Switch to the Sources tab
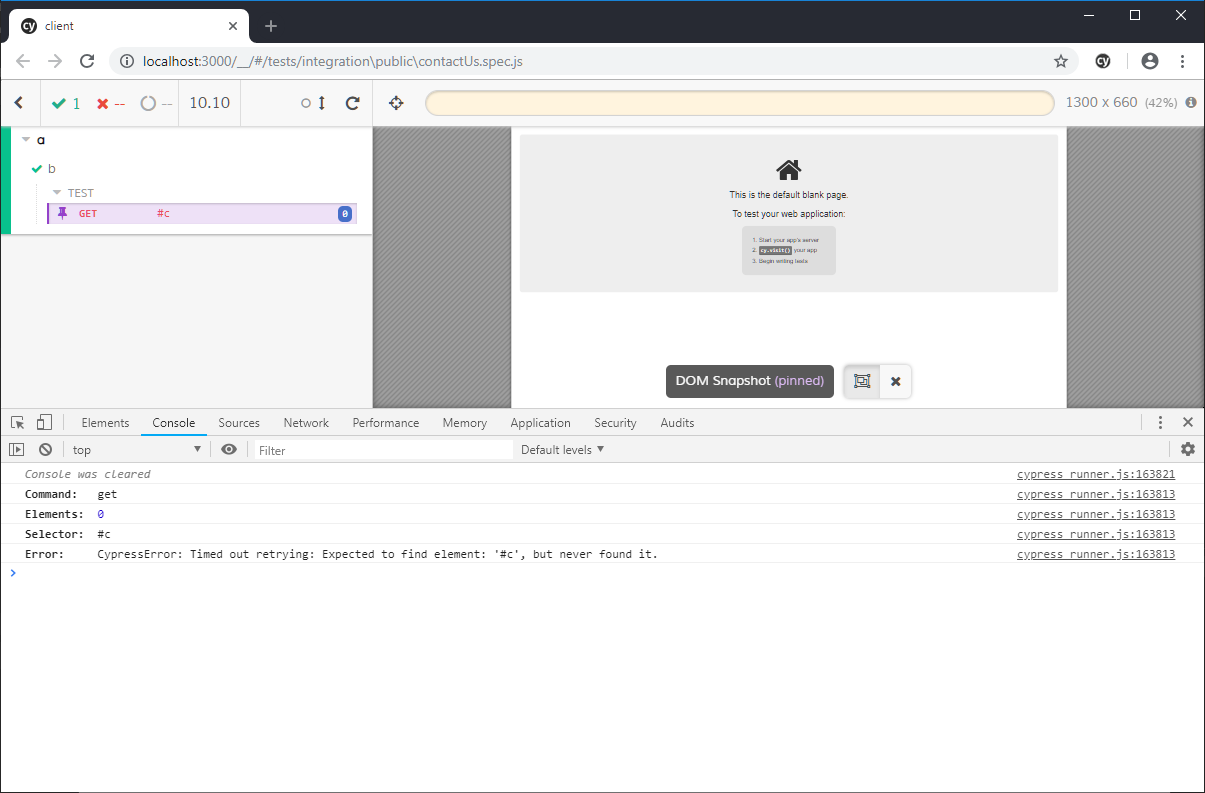 pos(239,423)
